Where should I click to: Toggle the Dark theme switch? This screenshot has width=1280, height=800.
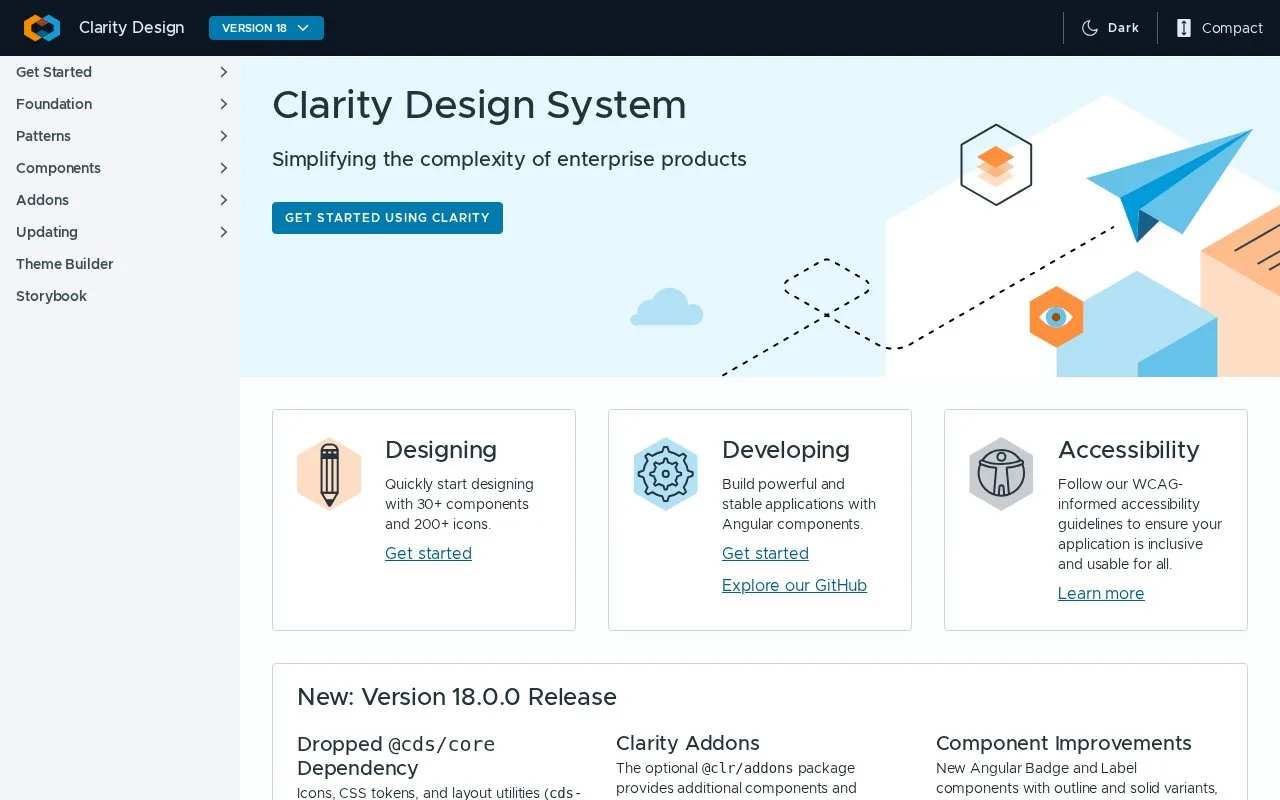[1110, 28]
